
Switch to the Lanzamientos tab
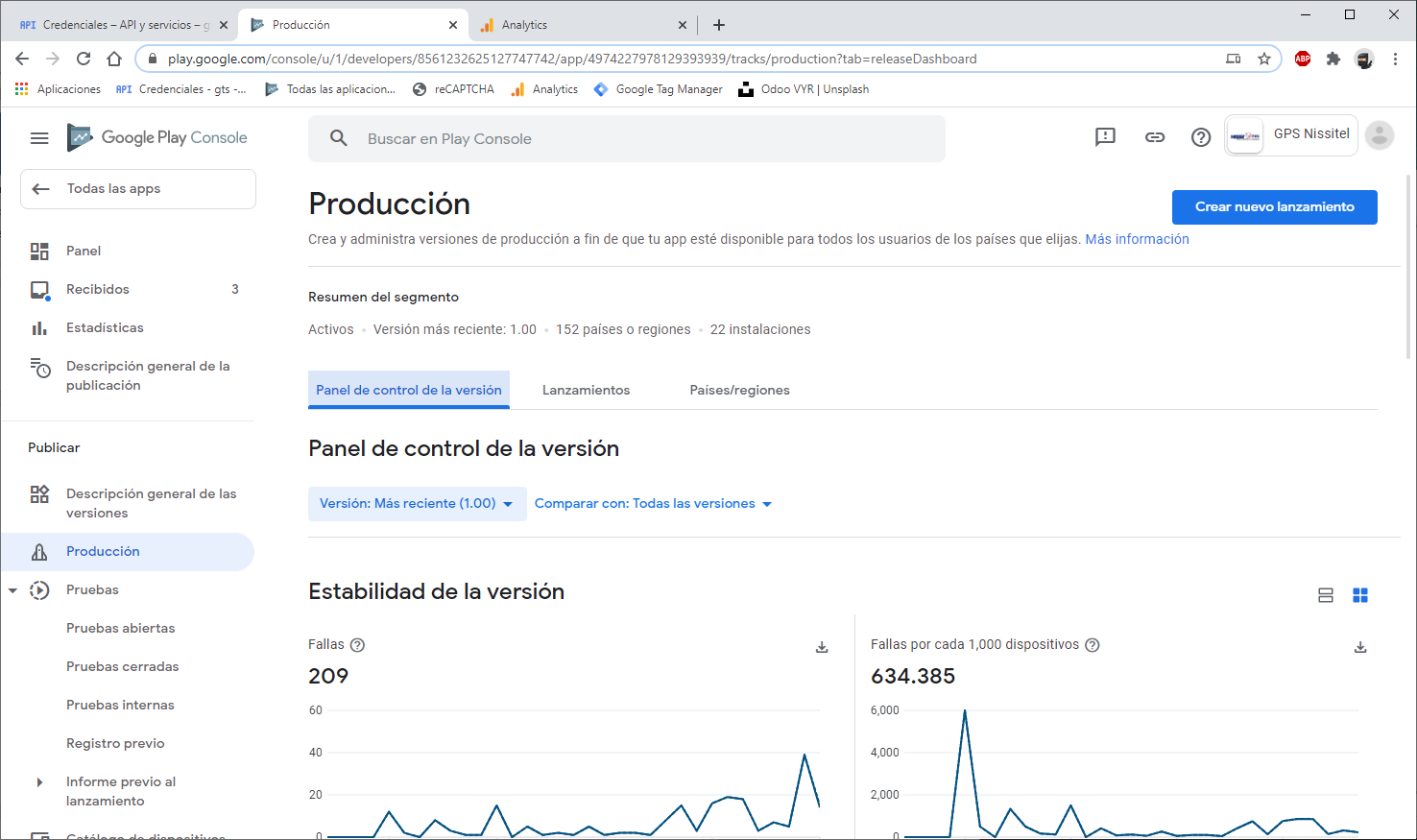click(586, 390)
